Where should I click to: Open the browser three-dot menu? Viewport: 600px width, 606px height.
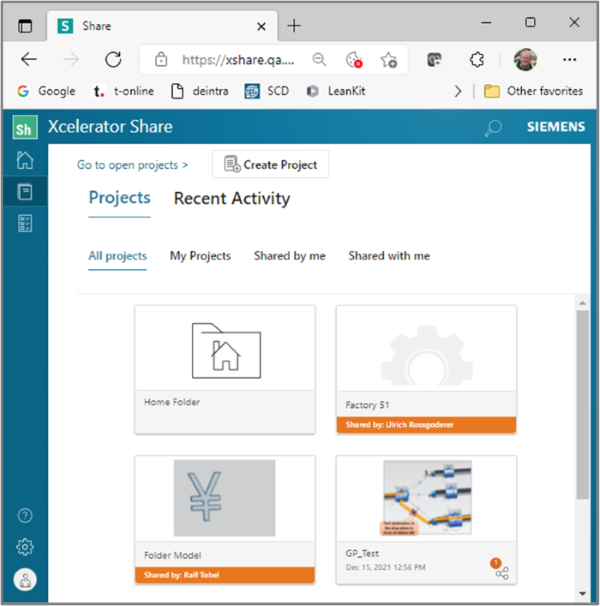coord(570,59)
